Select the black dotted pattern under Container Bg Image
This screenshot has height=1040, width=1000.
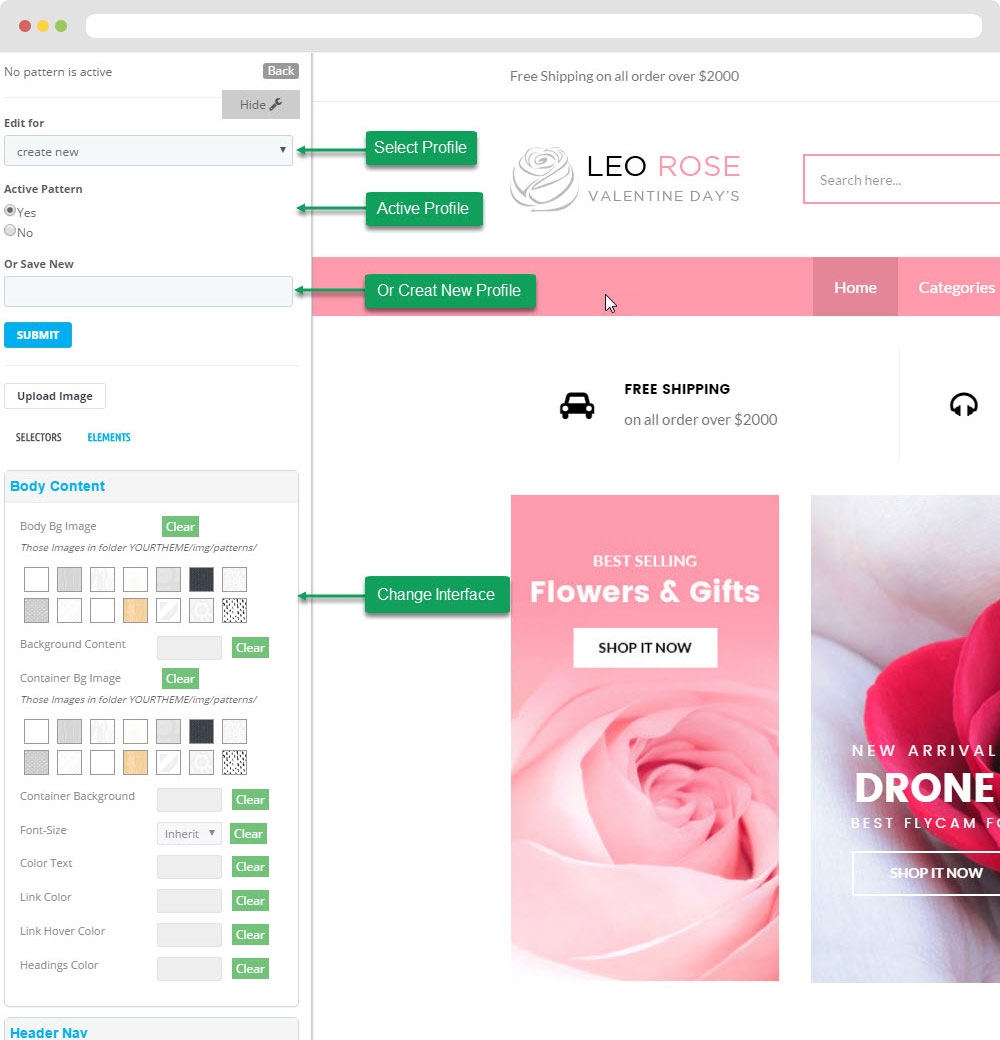pos(234,762)
